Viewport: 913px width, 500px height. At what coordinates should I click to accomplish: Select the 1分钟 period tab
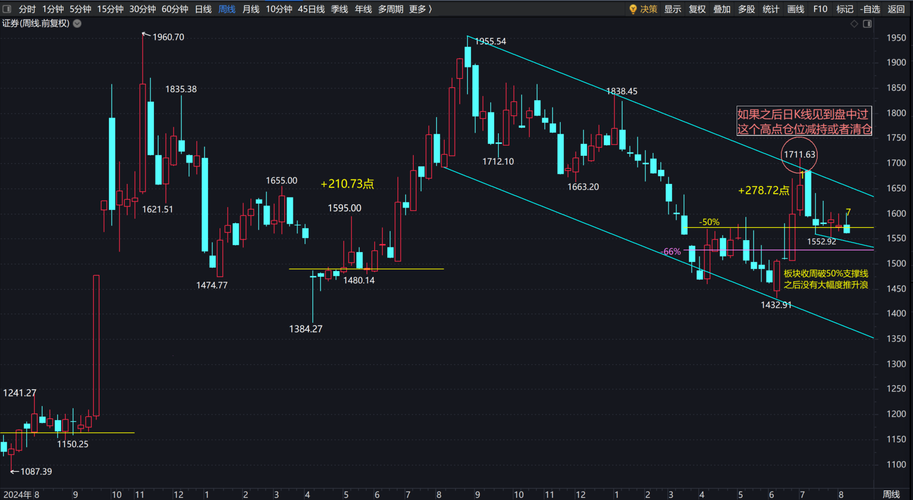52,9
